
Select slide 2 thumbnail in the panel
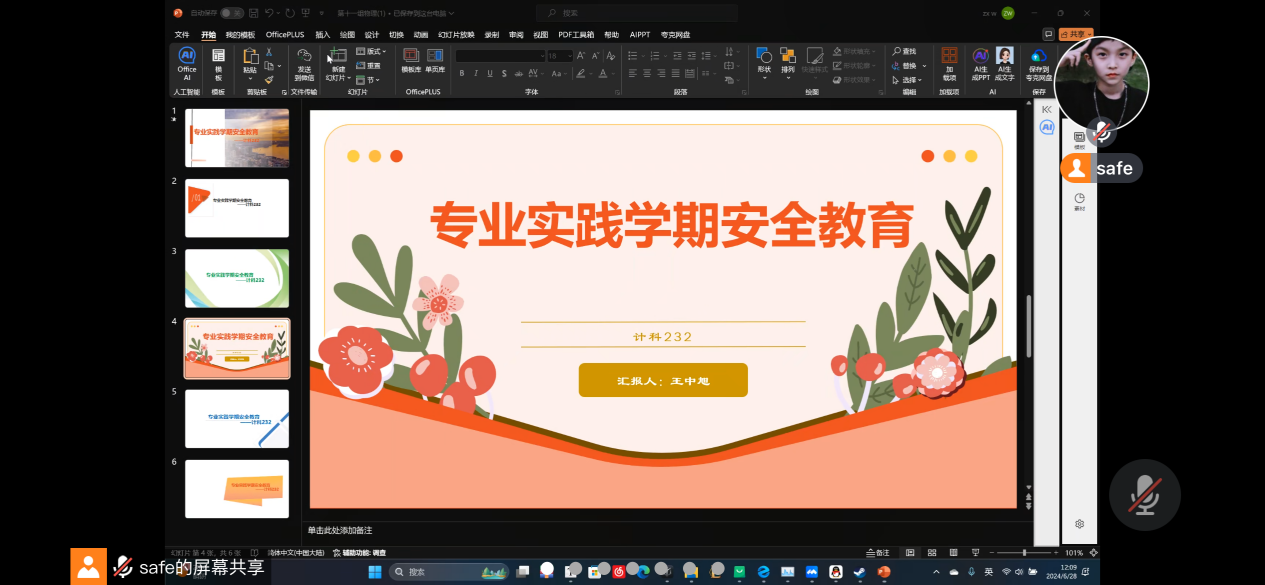click(237, 208)
